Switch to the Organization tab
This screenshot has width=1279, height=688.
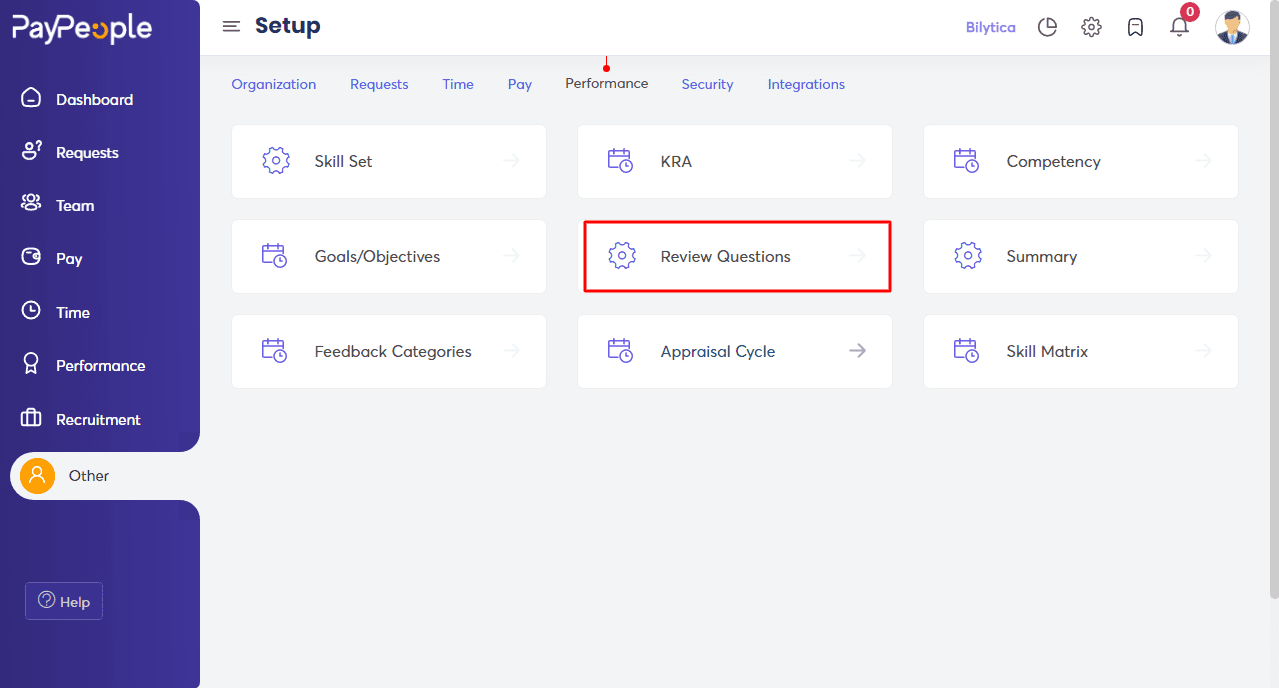pyautogui.click(x=274, y=84)
